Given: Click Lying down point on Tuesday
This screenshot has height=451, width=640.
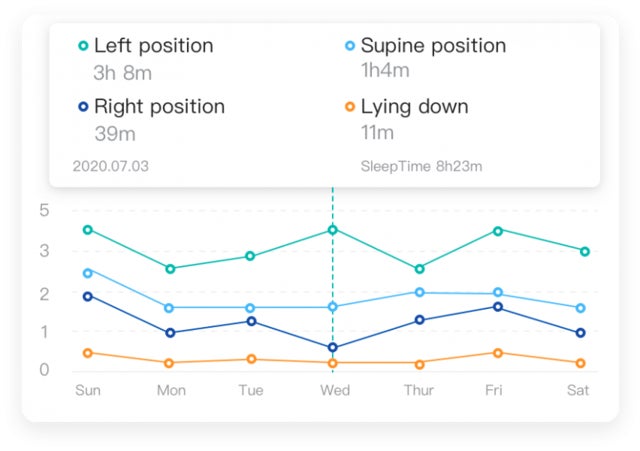Looking at the screenshot, I should coord(251,359).
